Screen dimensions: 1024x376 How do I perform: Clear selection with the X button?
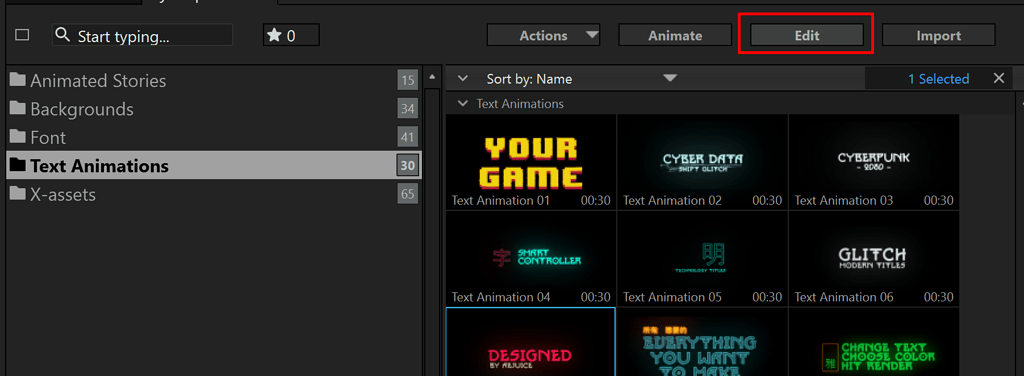(999, 78)
